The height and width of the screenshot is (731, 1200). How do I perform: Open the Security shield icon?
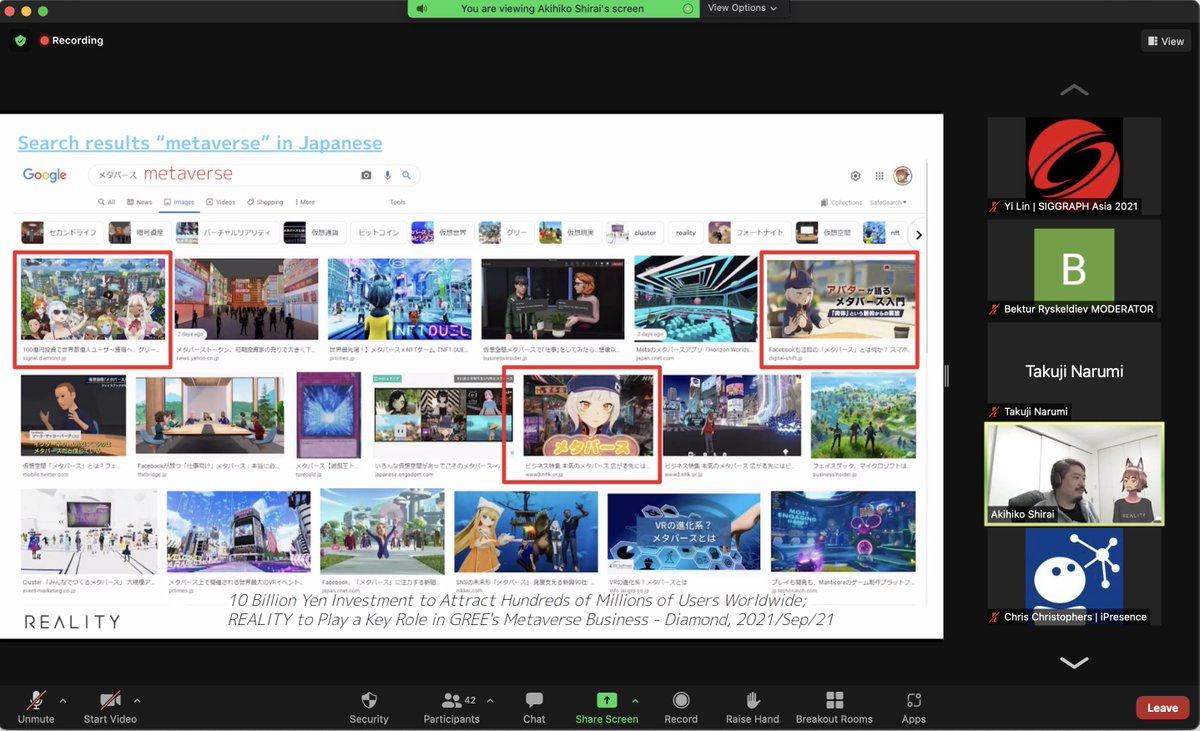coord(369,700)
